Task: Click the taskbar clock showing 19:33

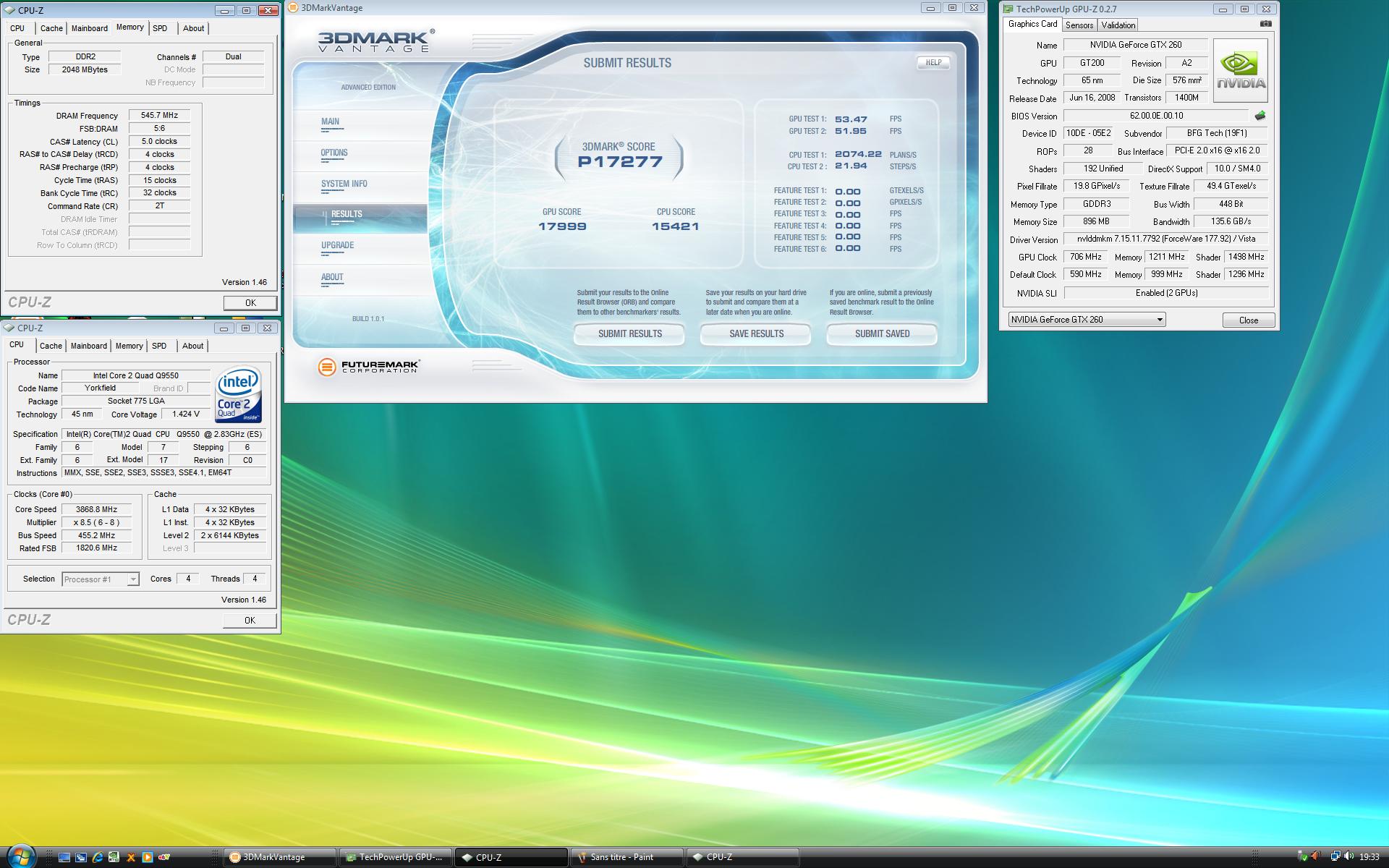Action: click(x=1369, y=857)
